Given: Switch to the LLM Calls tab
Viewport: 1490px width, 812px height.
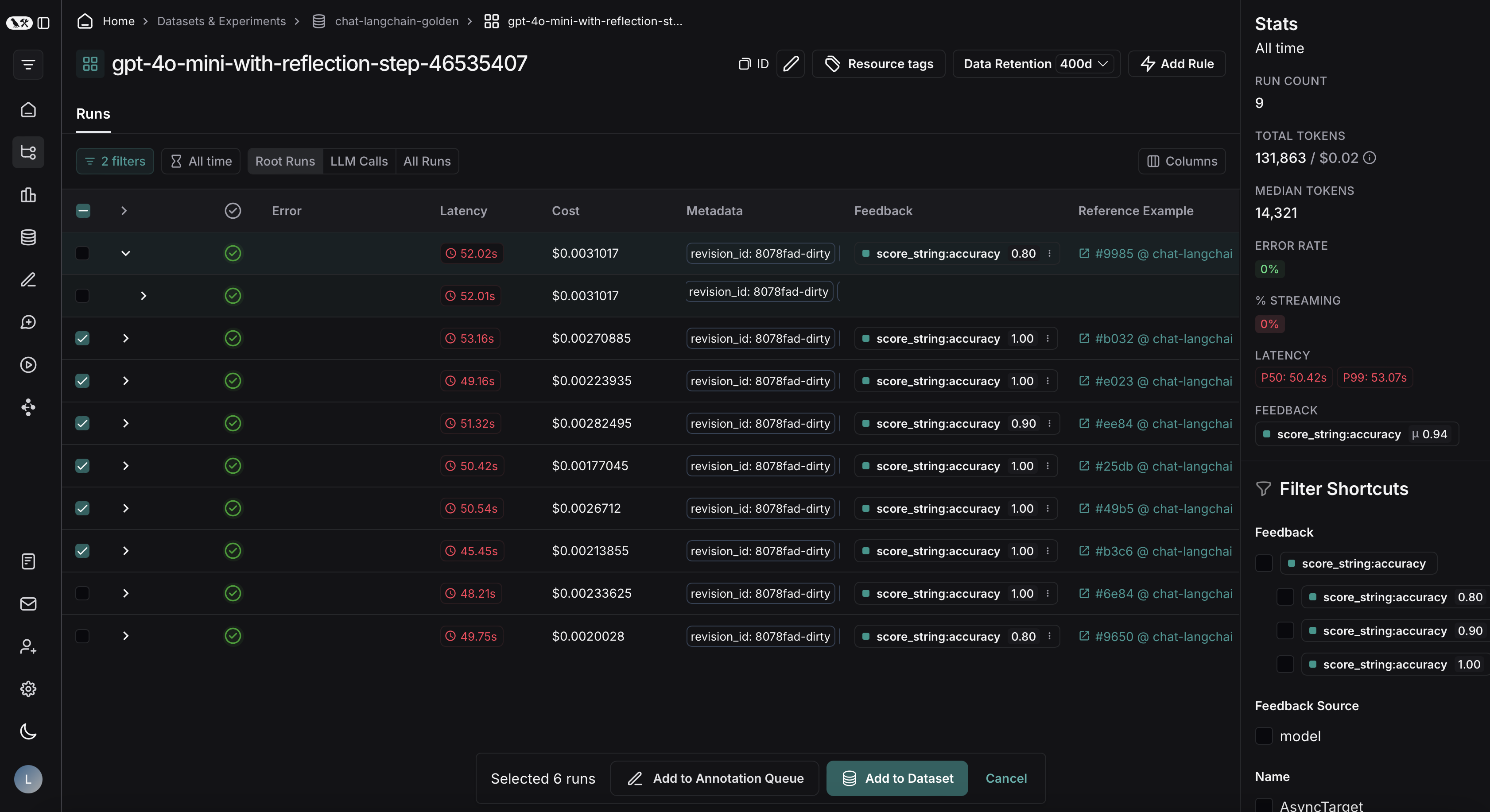Looking at the screenshot, I should (359, 161).
